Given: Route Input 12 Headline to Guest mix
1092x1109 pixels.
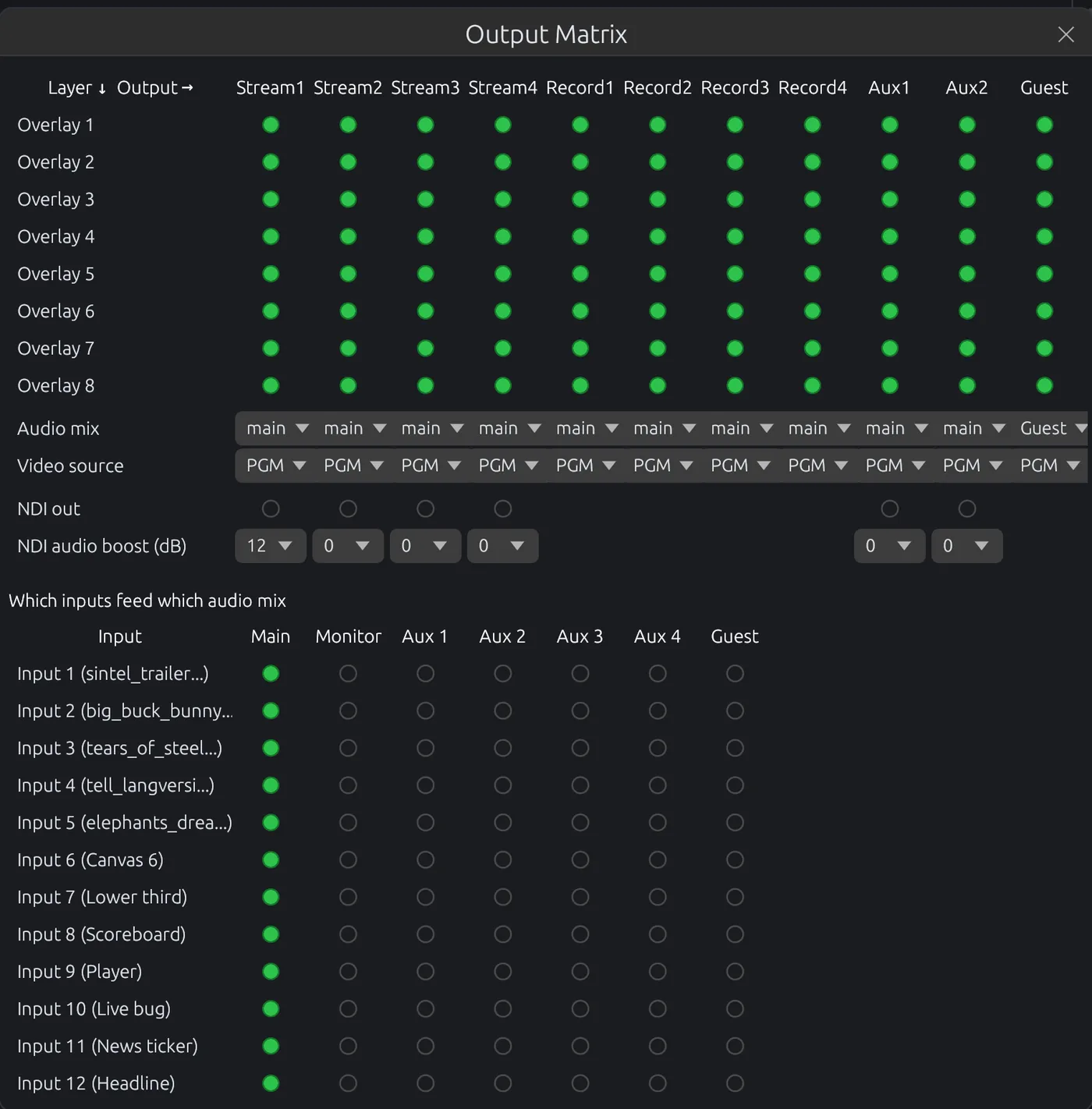Looking at the screenshot, I should [735, 1083].
